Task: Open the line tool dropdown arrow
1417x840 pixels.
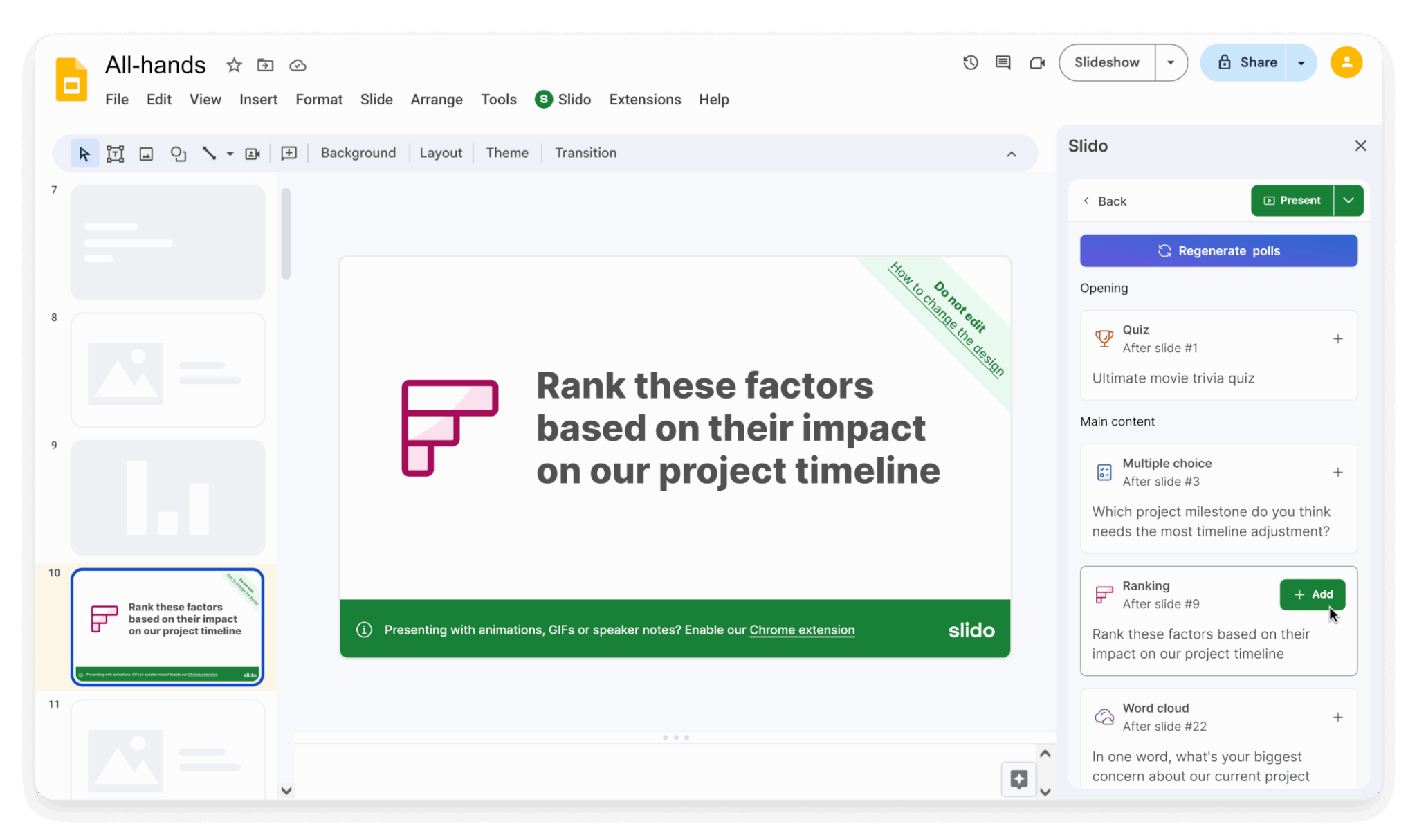Action: [230, 154]
